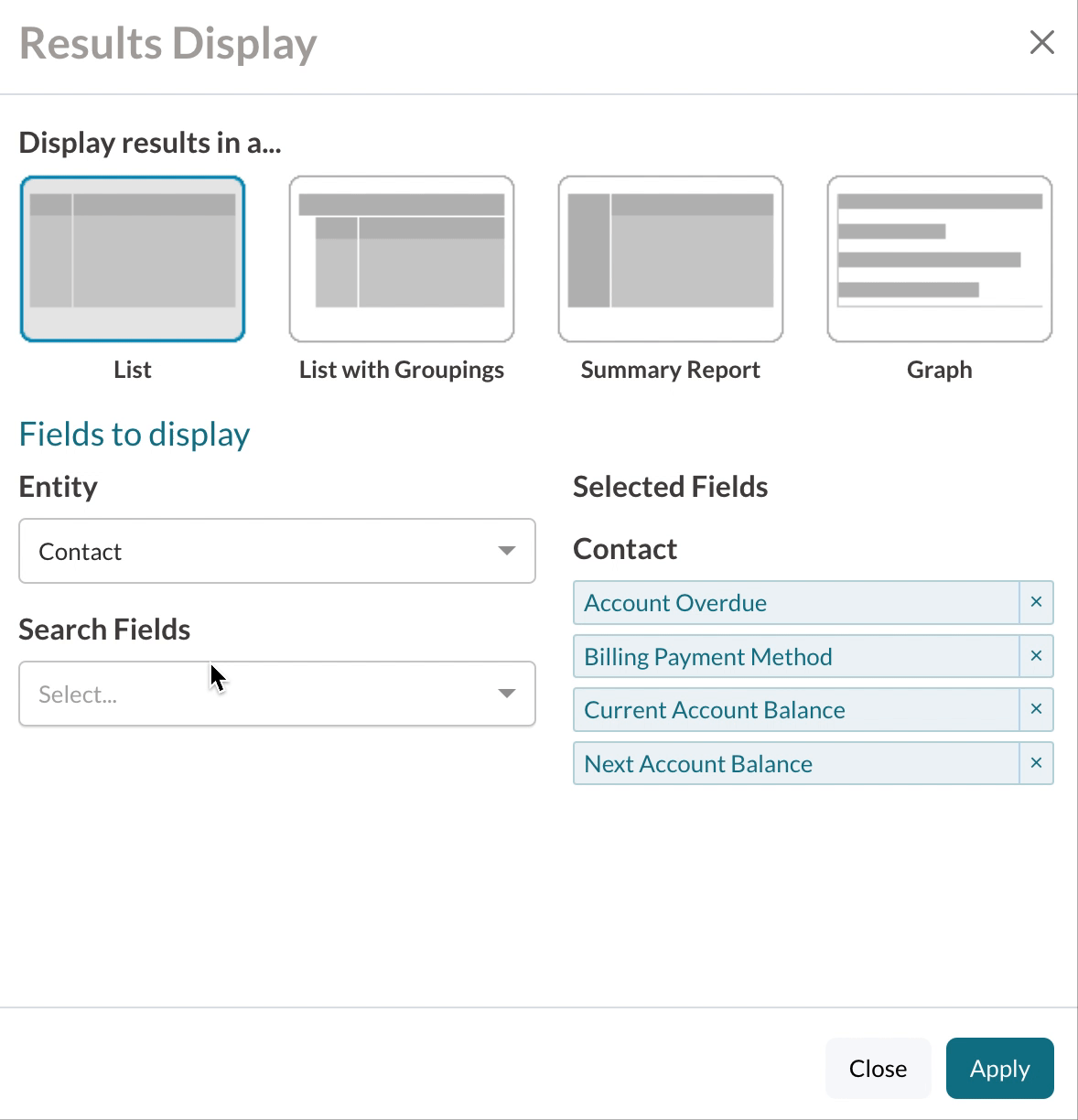Click the Billing Payment Method field label
Image resolution: width=1078 pixels, height=1120 pixels.
(x=708, y=657)
